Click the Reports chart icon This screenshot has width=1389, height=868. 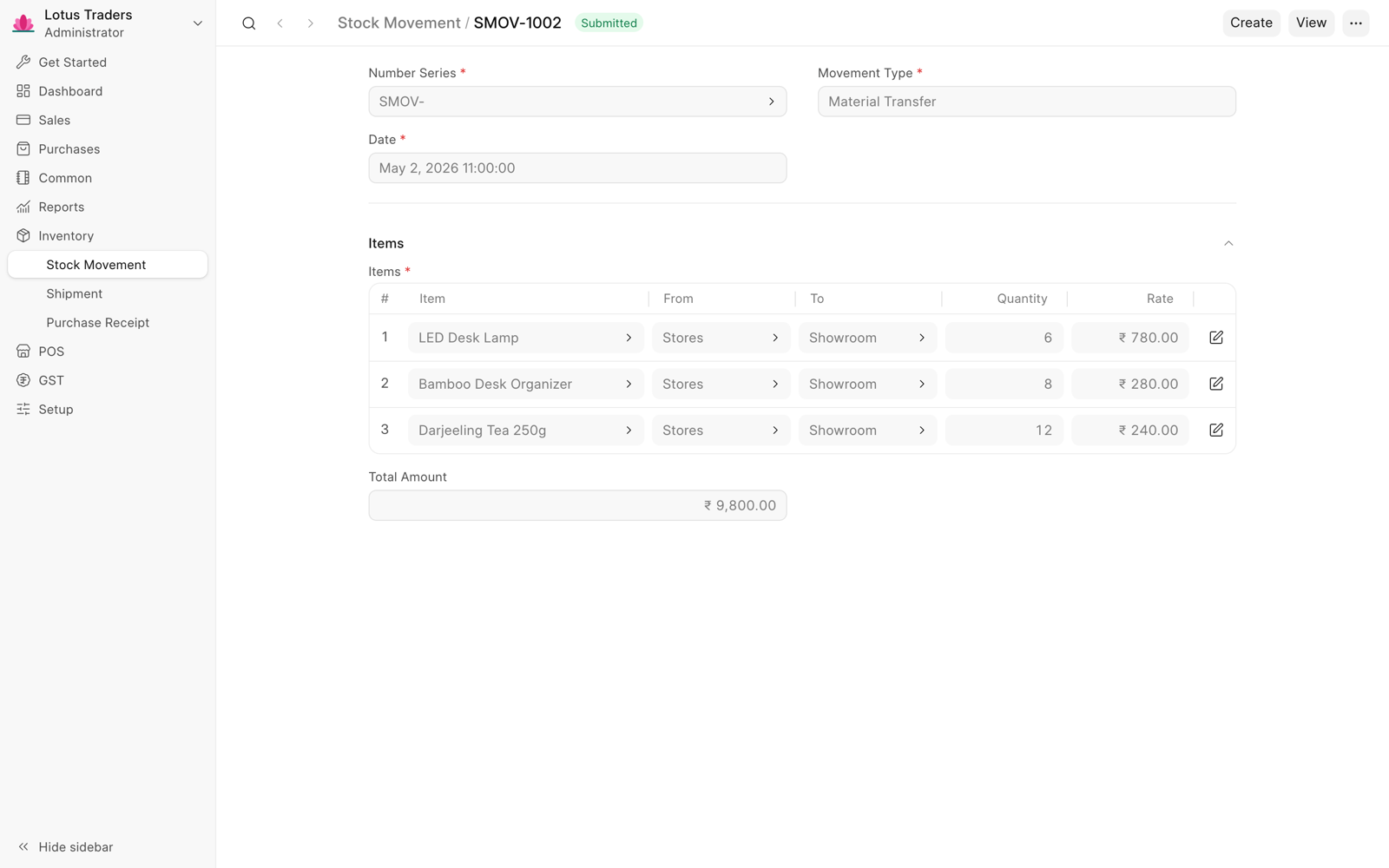click(23, 207)
